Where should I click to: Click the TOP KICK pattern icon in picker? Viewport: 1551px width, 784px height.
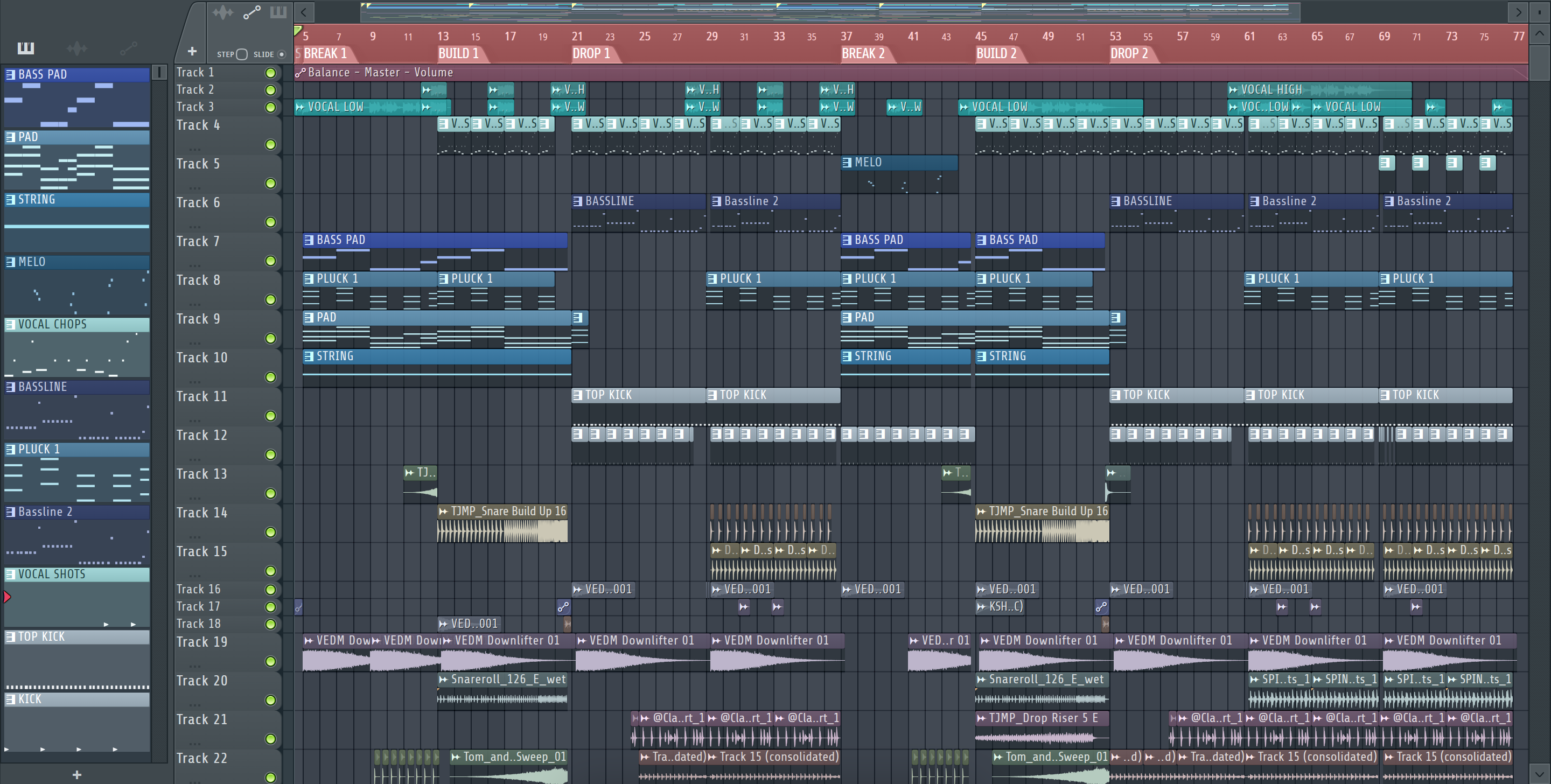coord(10,637)
